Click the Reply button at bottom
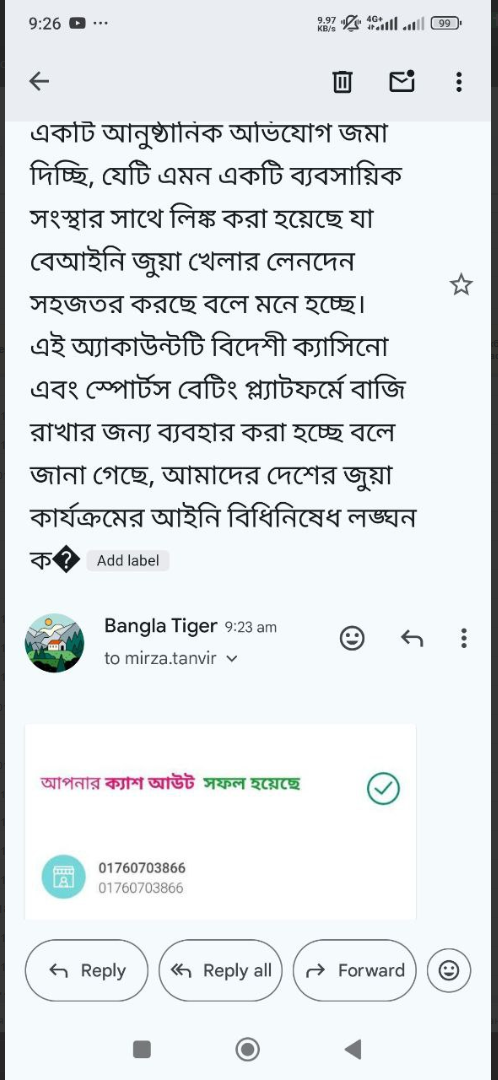Screen dimensions: 498x1080 (87, 970)
